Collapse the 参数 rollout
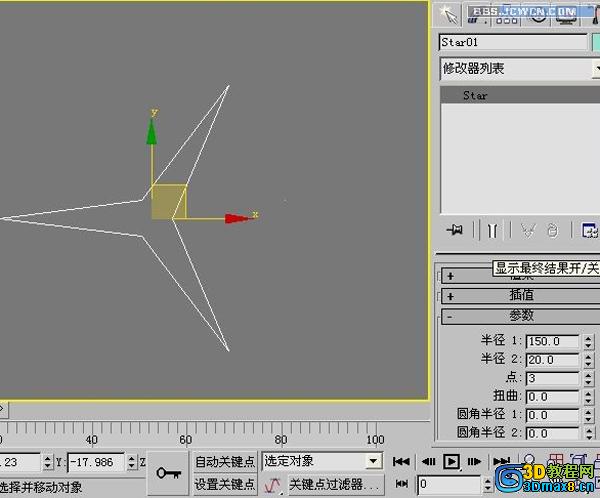 520,316
